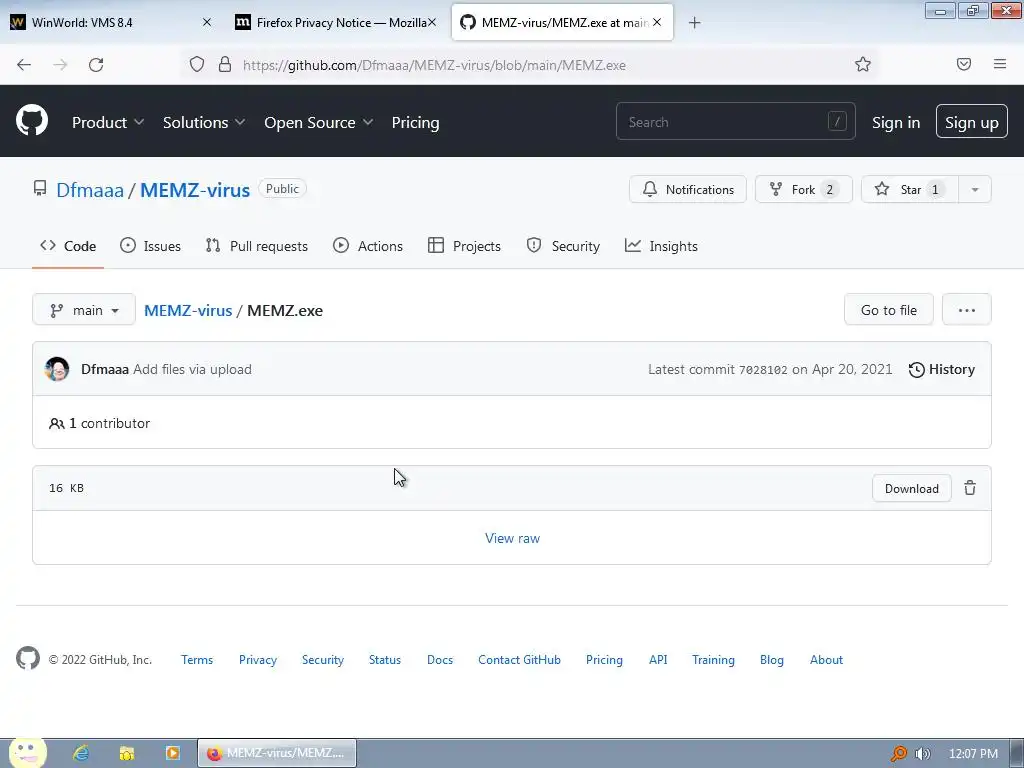This screenshot has width=1024, height=768.
Task: Click the GitHub footer logo
Action: point(28,658)
